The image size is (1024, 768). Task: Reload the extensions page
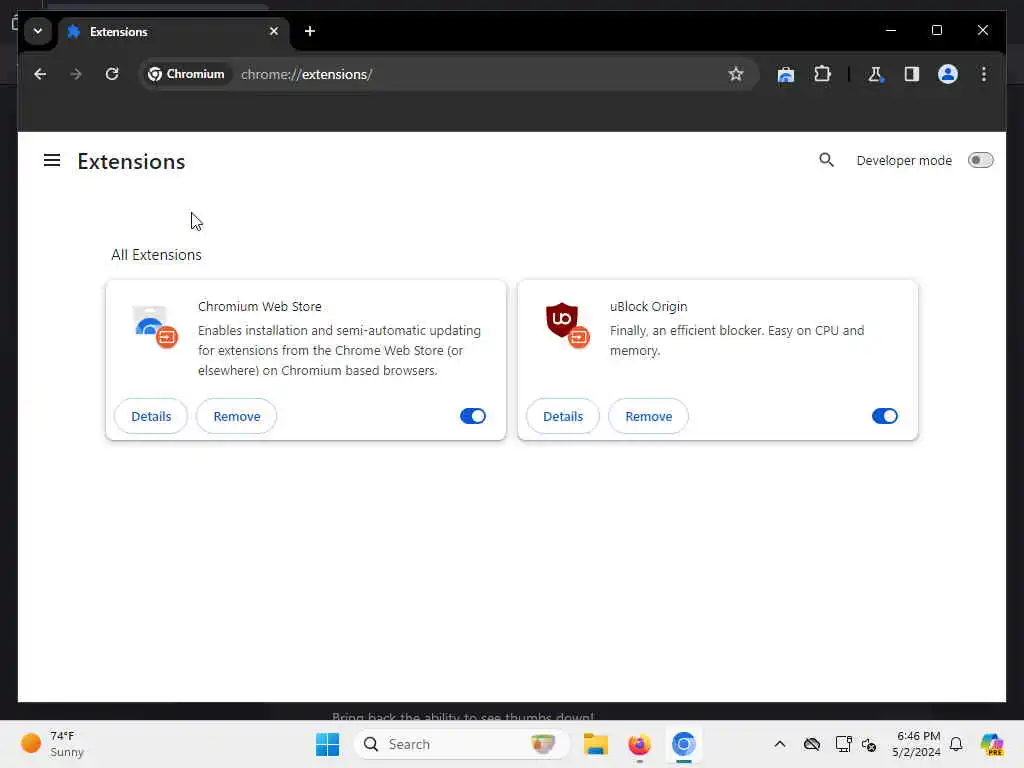[112, 74]
